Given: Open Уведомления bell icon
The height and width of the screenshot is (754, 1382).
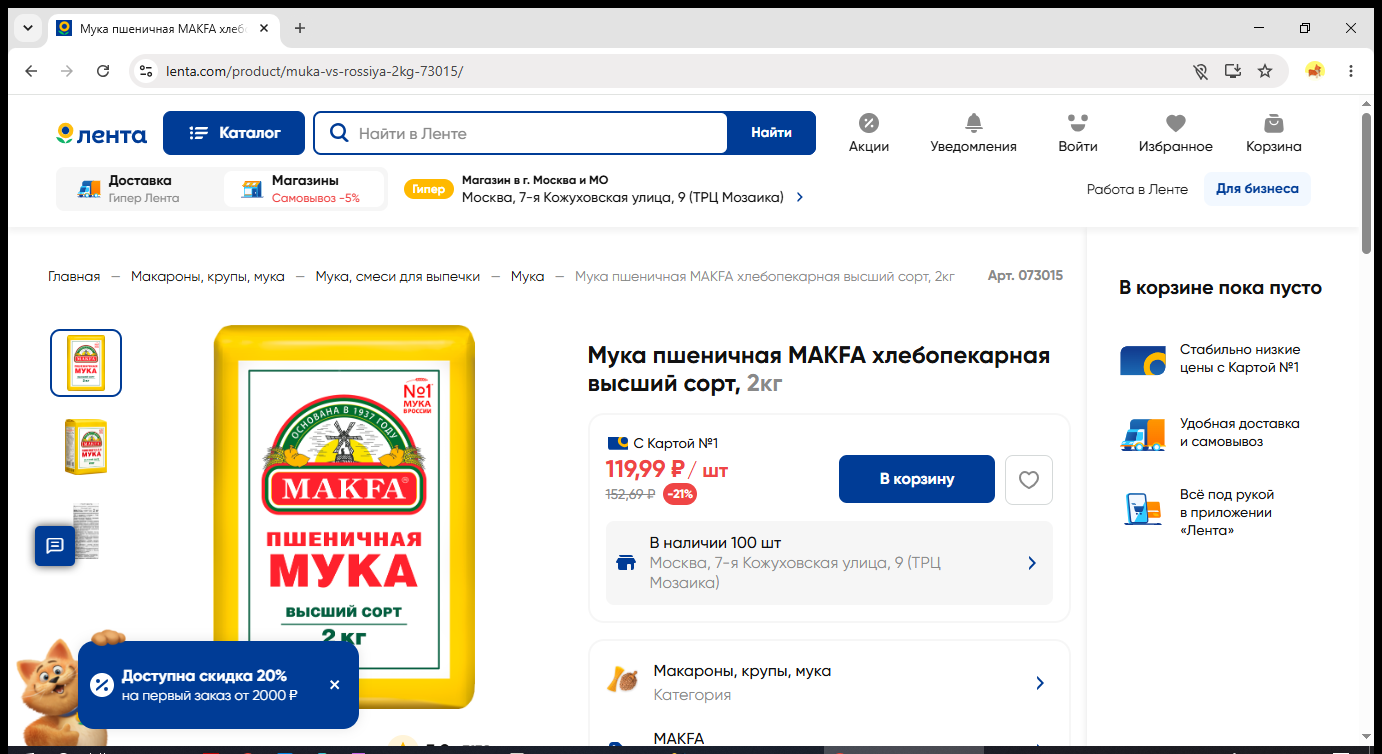Looking at the screenshot, I should pyautogui.click(x=973, y=133).
